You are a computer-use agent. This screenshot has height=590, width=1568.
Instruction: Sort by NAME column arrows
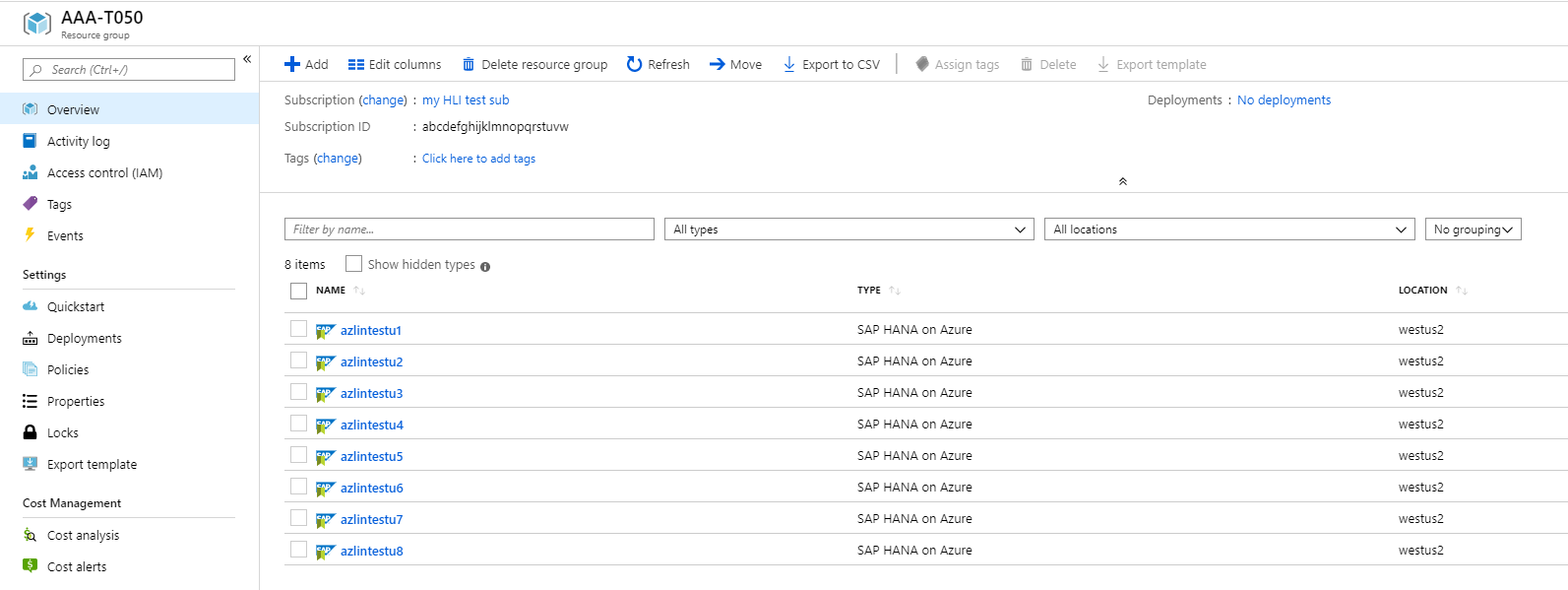[x=359, y=291]
